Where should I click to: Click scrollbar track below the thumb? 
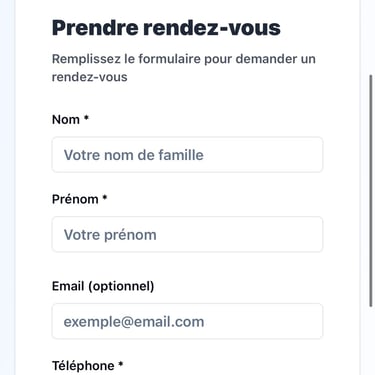[x=371, y=340]
